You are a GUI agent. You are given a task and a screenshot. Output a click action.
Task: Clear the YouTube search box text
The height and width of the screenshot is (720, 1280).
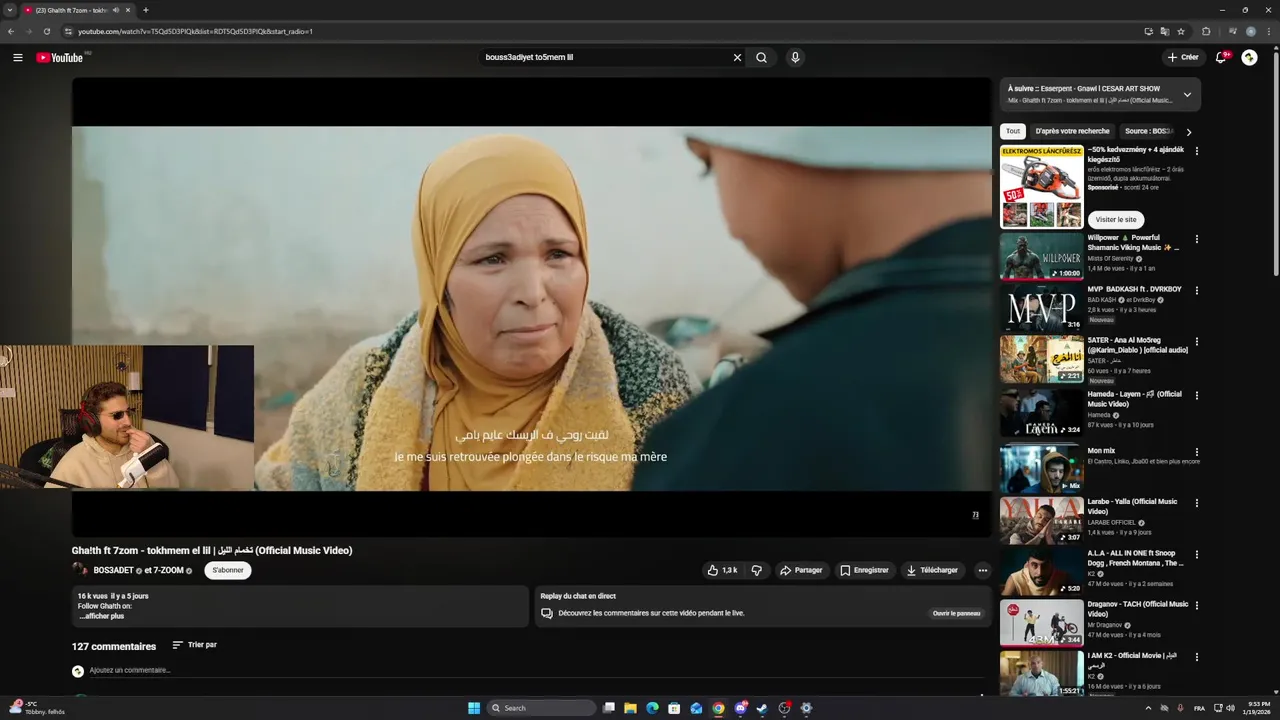(x=737, y=58)
